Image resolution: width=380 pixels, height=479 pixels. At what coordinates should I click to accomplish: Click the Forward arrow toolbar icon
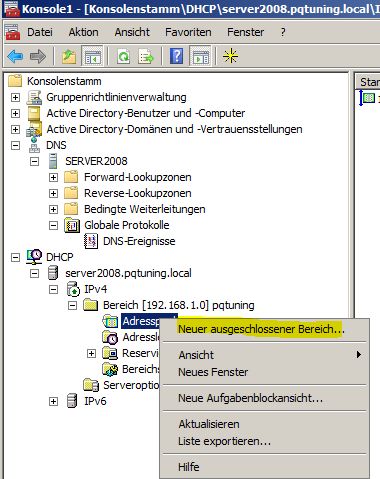click(x=38, y=56)
